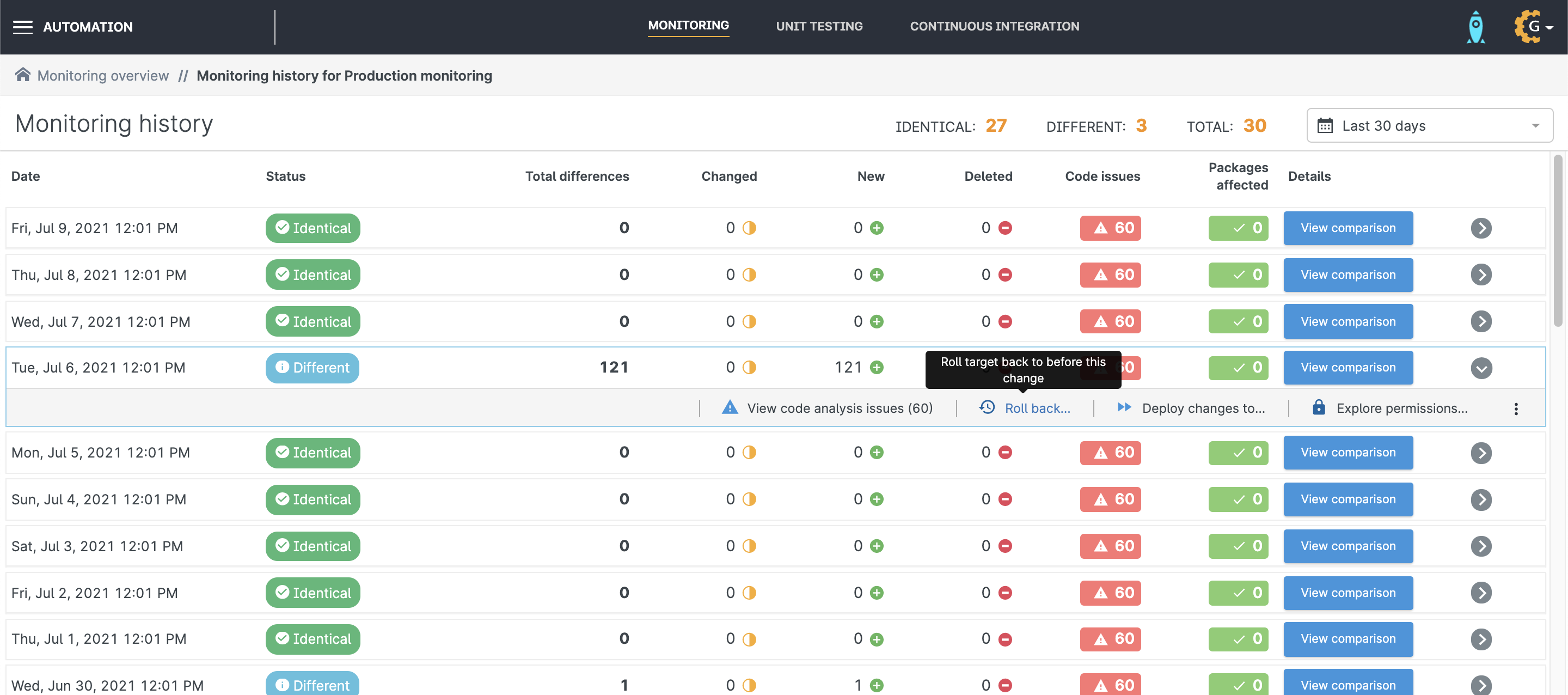Screen dimensions: 1568x695
Task: Click the home icon in breadcrumb
Action: [22, 75]
